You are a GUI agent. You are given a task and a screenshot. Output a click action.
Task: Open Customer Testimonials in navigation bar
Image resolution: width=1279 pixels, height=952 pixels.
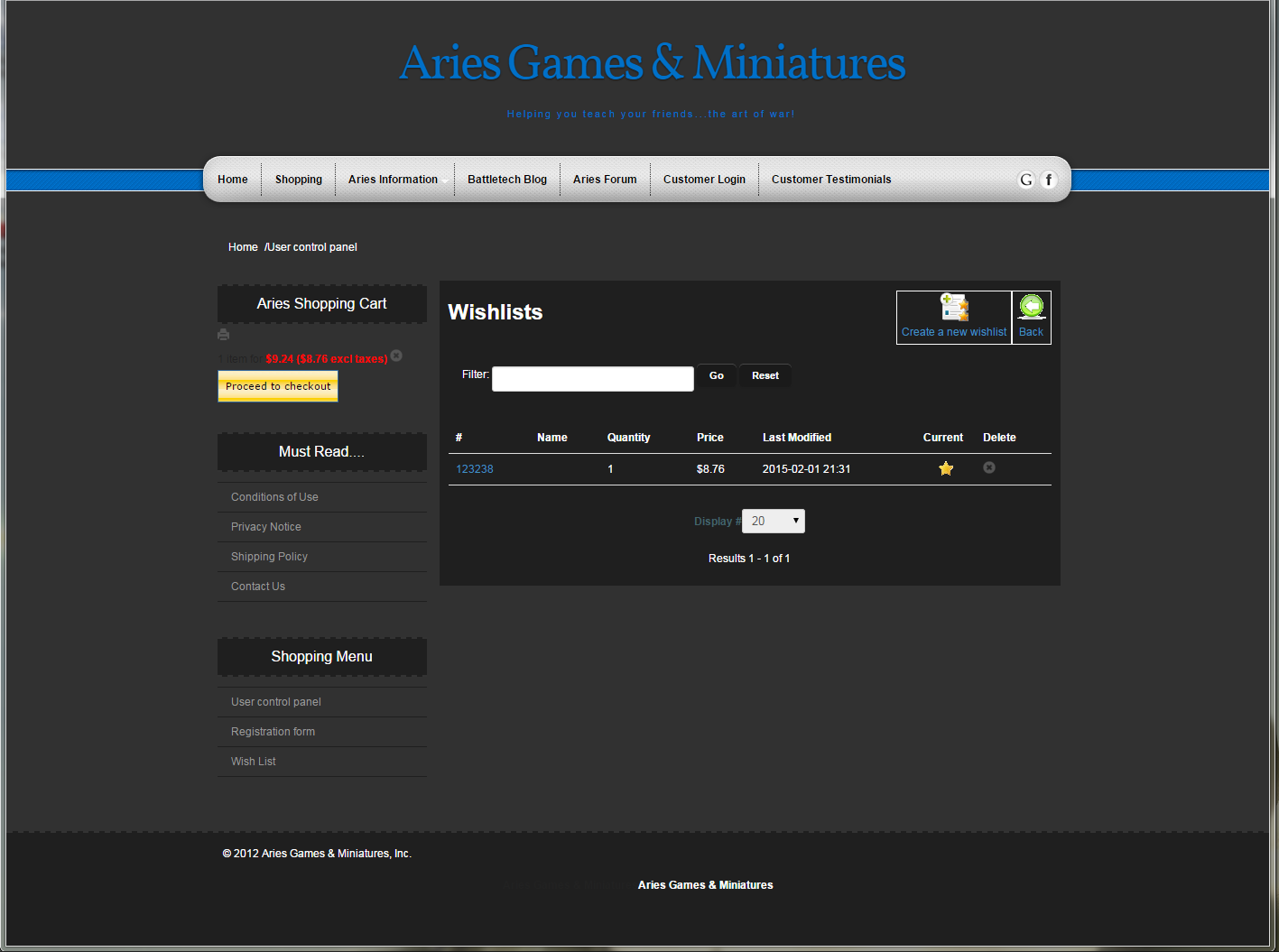[x=831, y=180]
